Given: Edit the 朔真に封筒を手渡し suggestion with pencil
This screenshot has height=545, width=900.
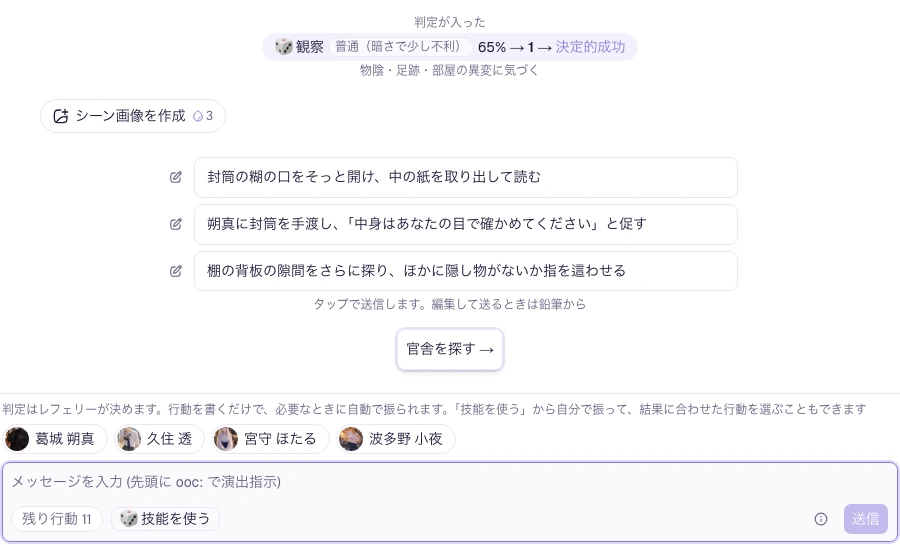Looking at the screenshot, I should pos(176,224).
